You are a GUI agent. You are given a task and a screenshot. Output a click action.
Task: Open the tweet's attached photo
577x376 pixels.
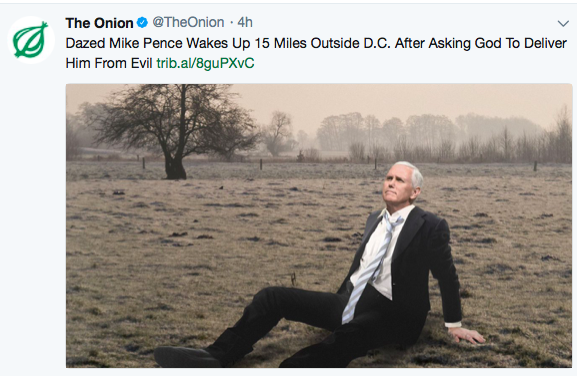(319, 226)
